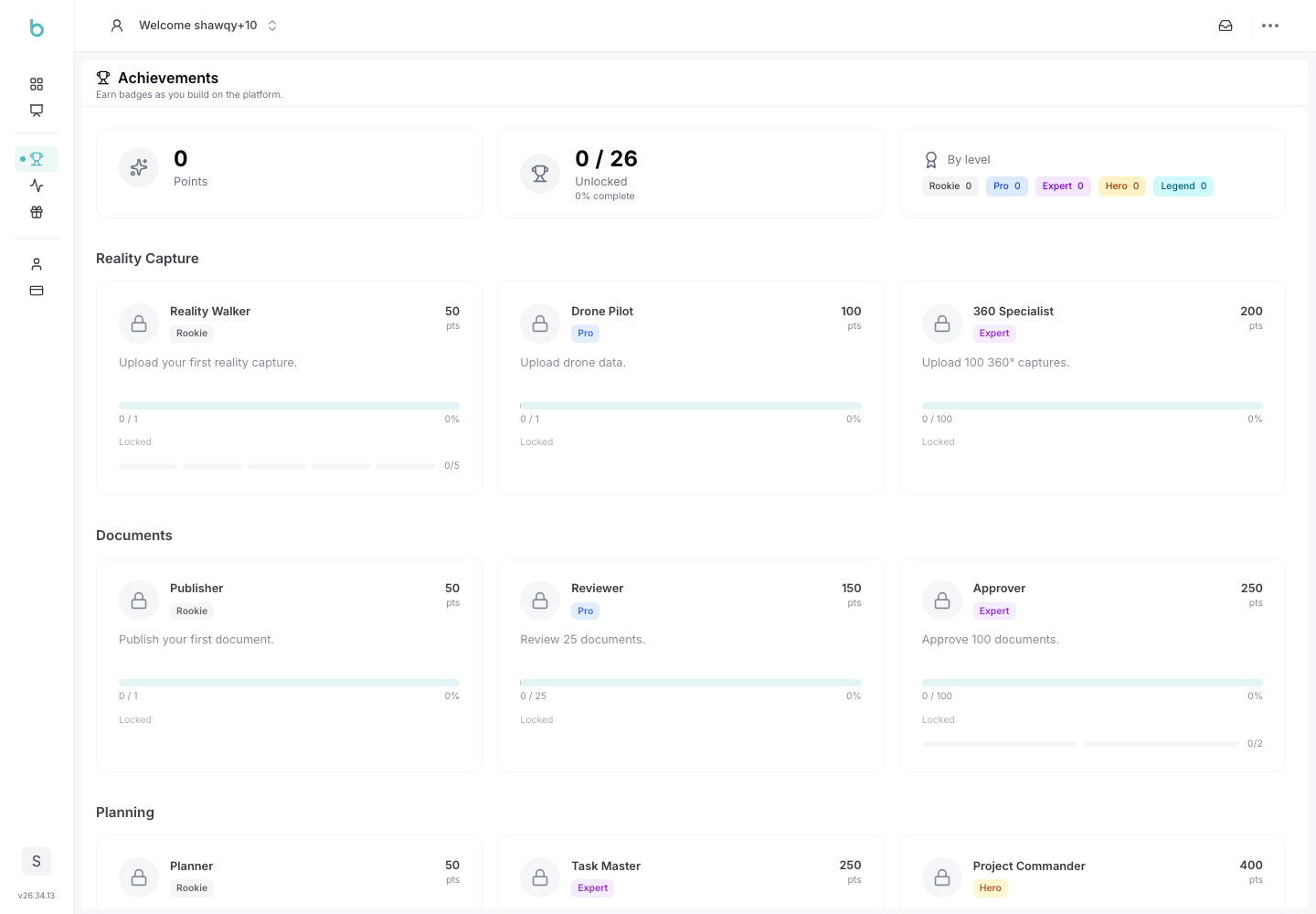The image size is (1316, 914).
Task: Click the version v26.34.13 label
Action: point(37,896)
